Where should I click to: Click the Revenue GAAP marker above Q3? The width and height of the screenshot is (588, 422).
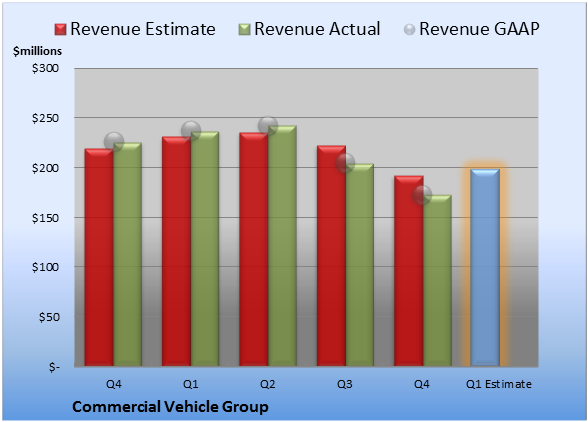pos(345,163)
